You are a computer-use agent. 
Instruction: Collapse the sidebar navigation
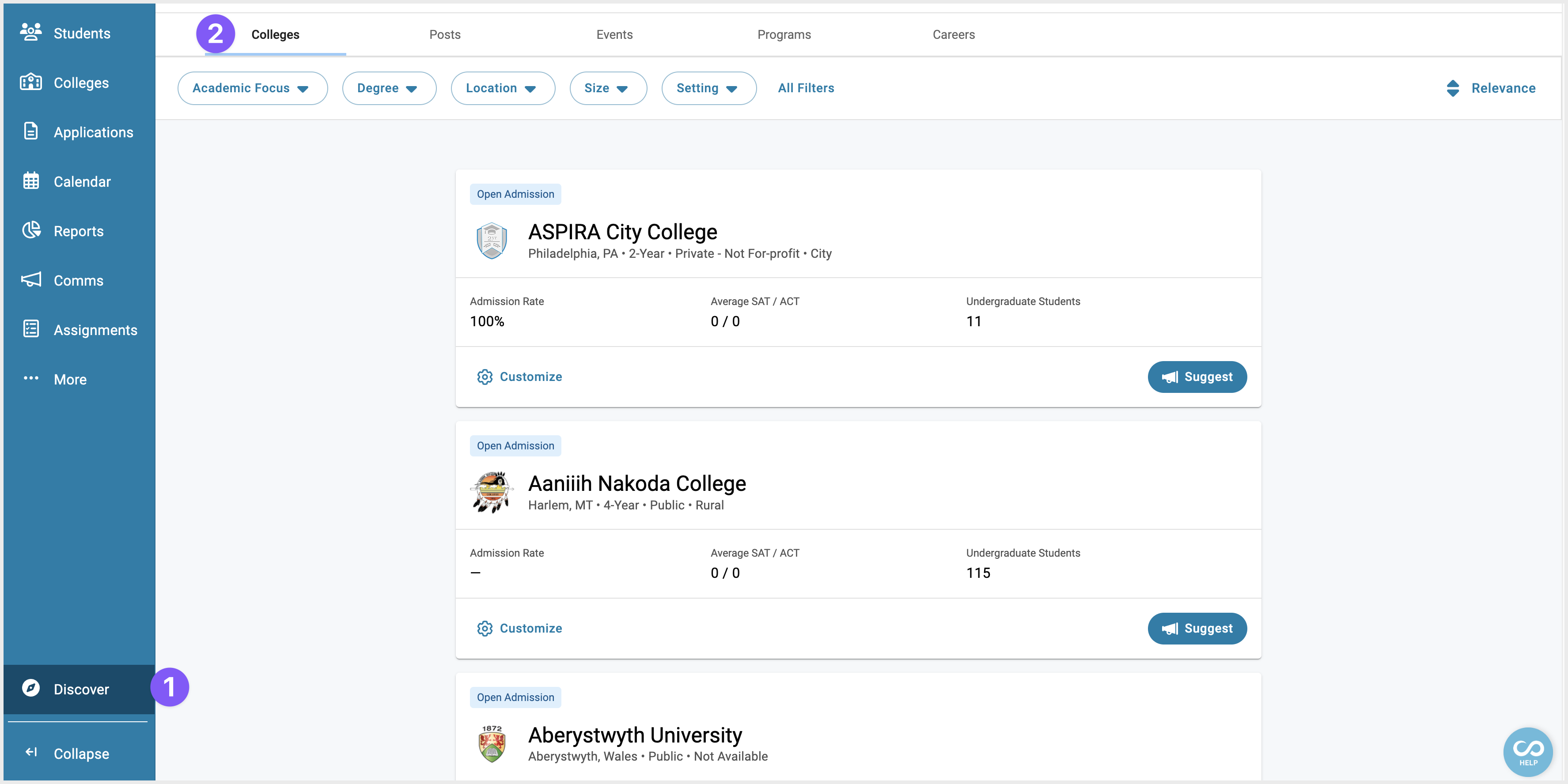pos(79,753)
